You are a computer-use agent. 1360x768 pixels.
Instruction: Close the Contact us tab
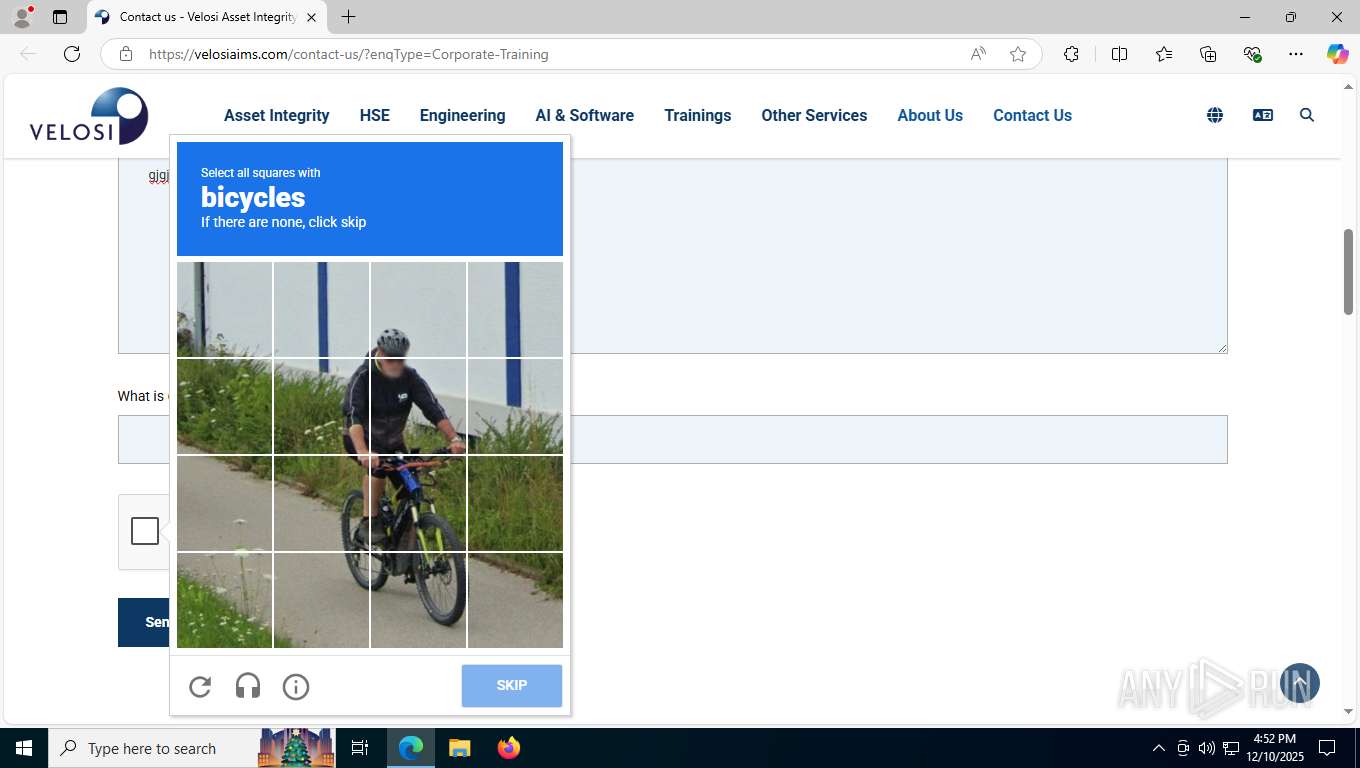pos(311,17)
